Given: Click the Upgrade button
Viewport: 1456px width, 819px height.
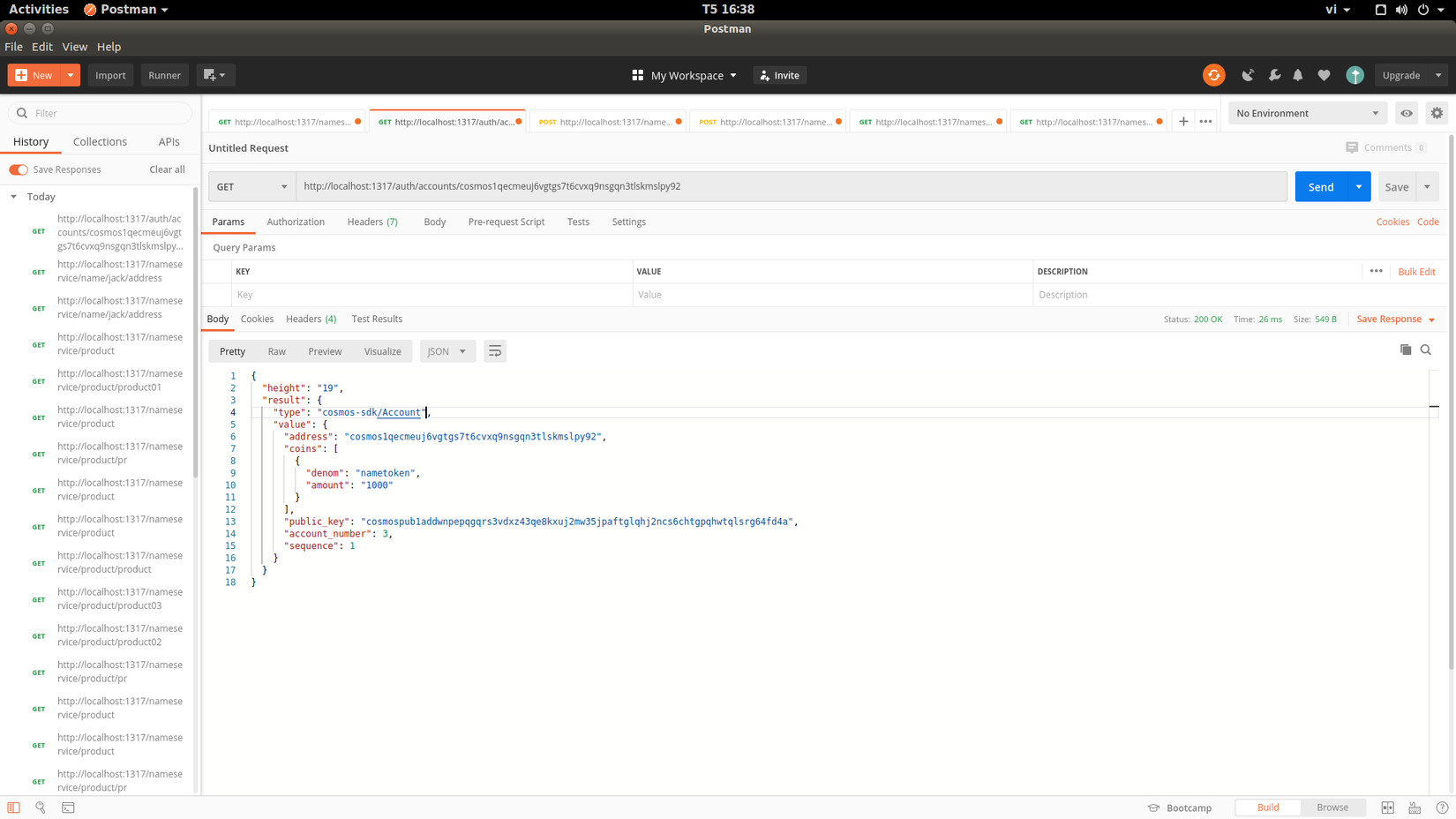Looking at the screenshot, I should [x=1401, y=75].
